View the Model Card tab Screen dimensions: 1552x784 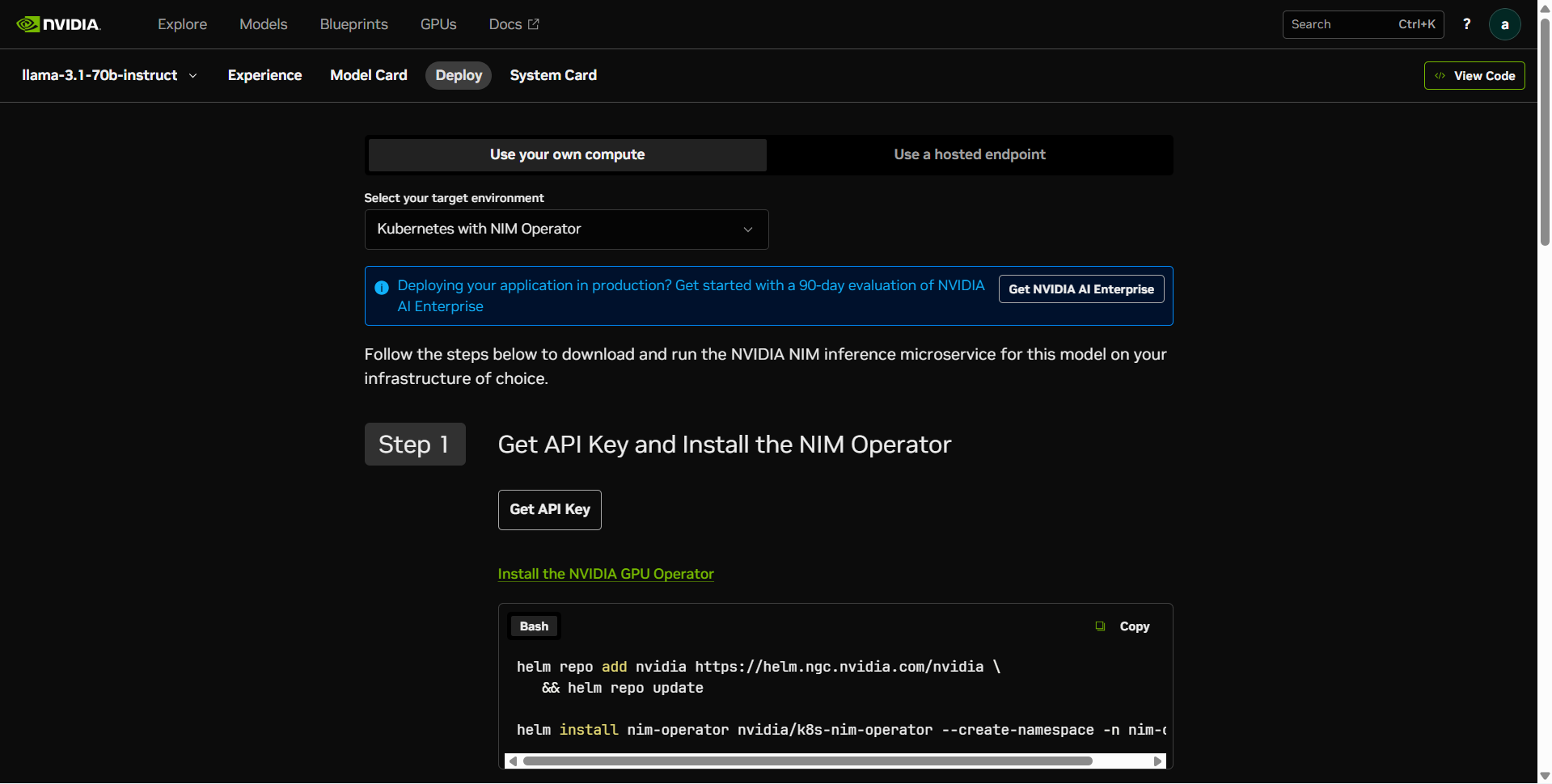(368, 75)
